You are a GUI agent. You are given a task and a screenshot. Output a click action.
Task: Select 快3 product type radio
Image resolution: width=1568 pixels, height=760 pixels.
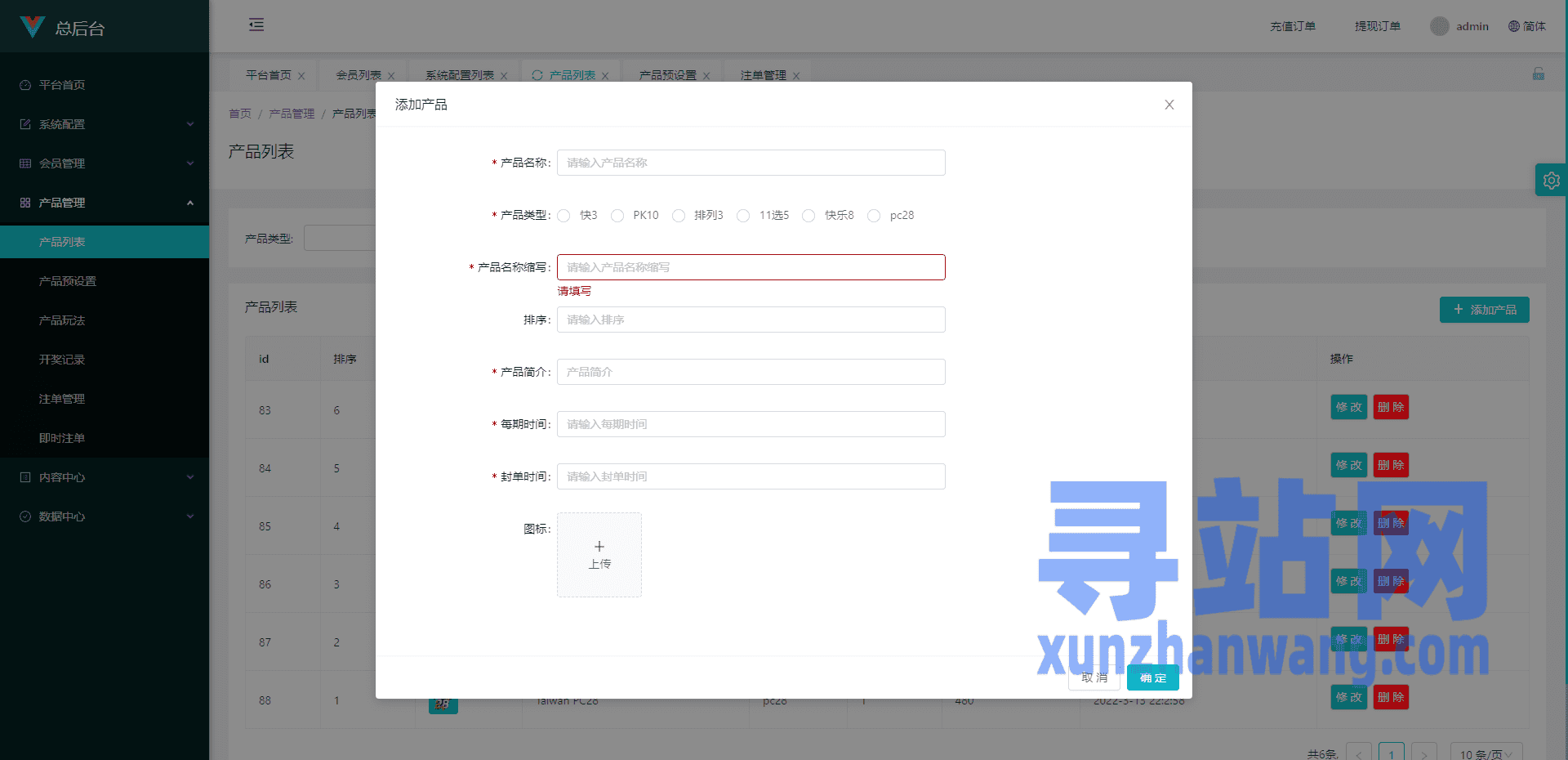563,216
